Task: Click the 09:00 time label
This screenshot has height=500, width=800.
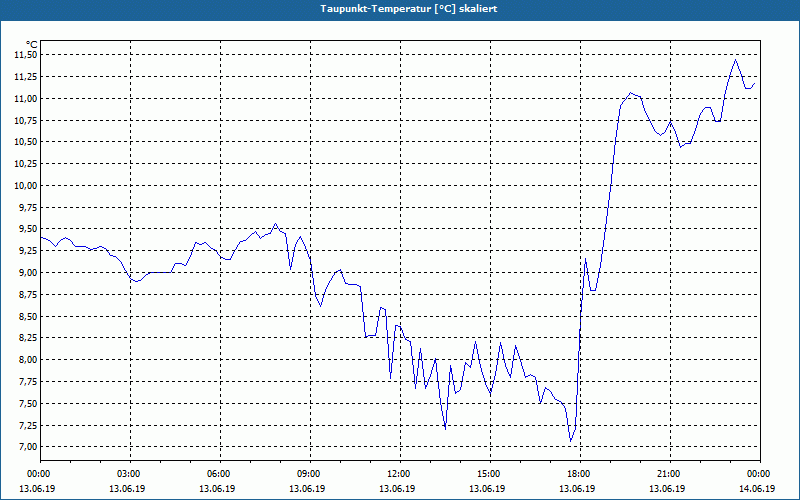Action: coord(310,474)
